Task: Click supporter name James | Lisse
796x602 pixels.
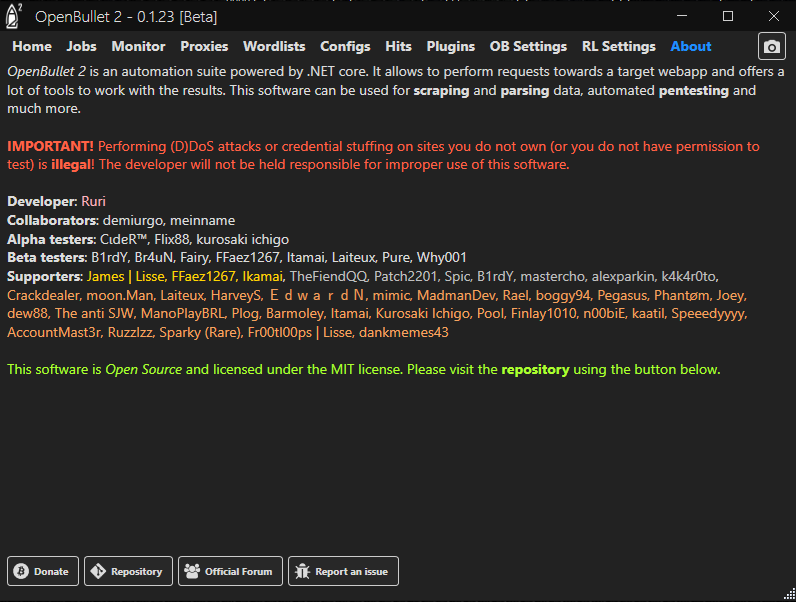Action: (125, 277)
